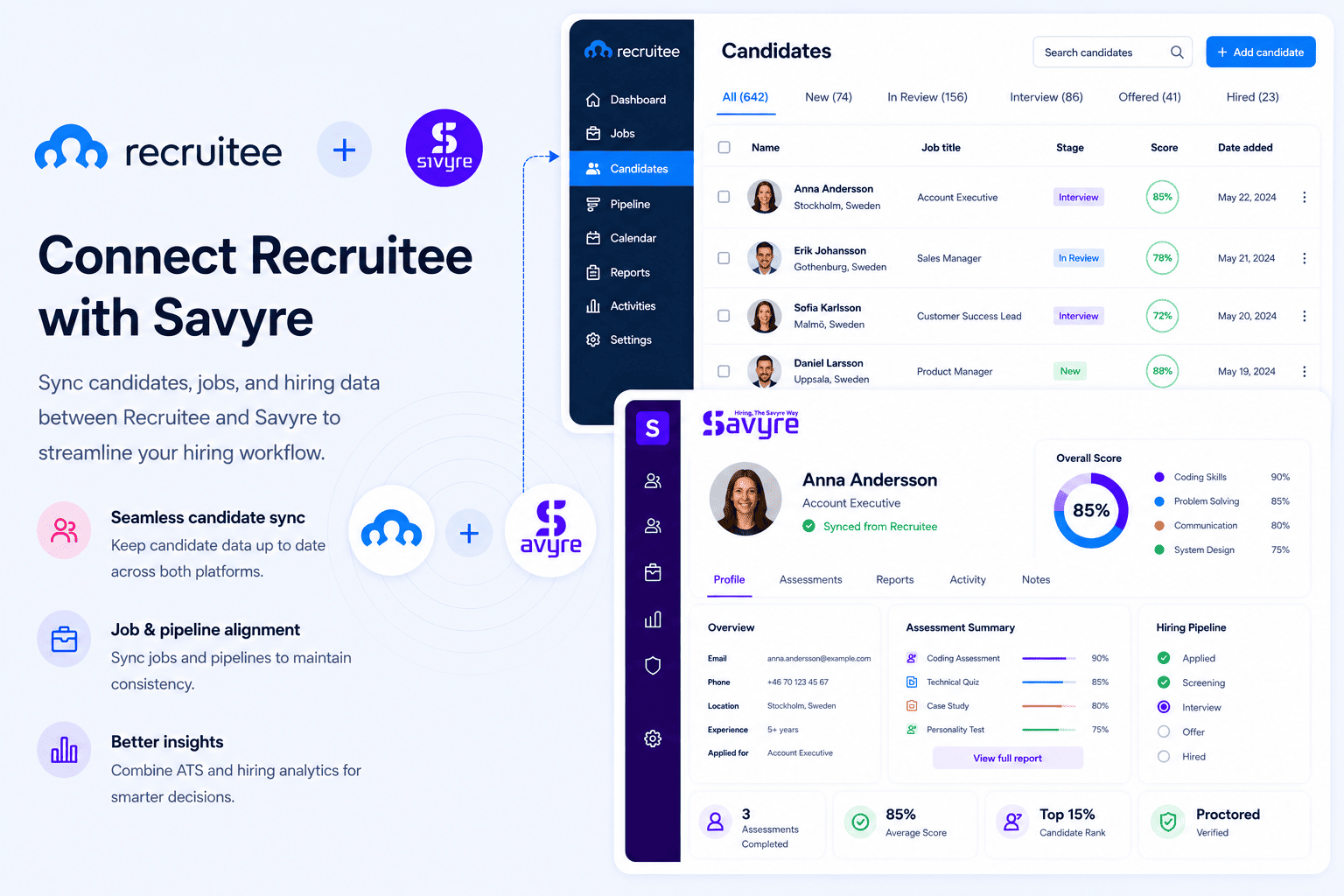Click the Savyre S logo tile in sidebar
The height and width of the screenshot is (896, 1344).
(653, 428)
